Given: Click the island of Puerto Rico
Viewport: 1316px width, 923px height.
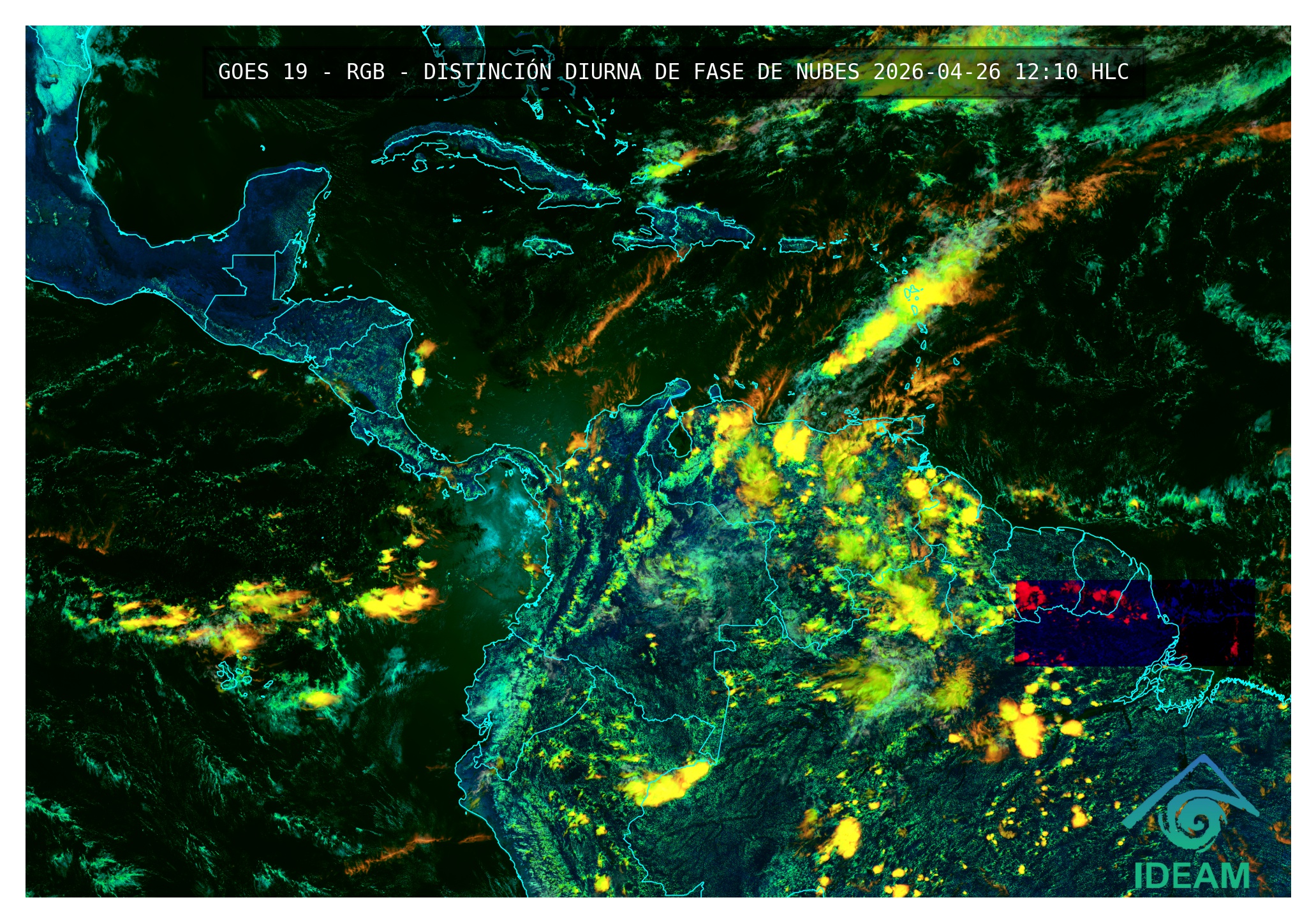Looking at the screenshot, I should (x=799, y=246).
